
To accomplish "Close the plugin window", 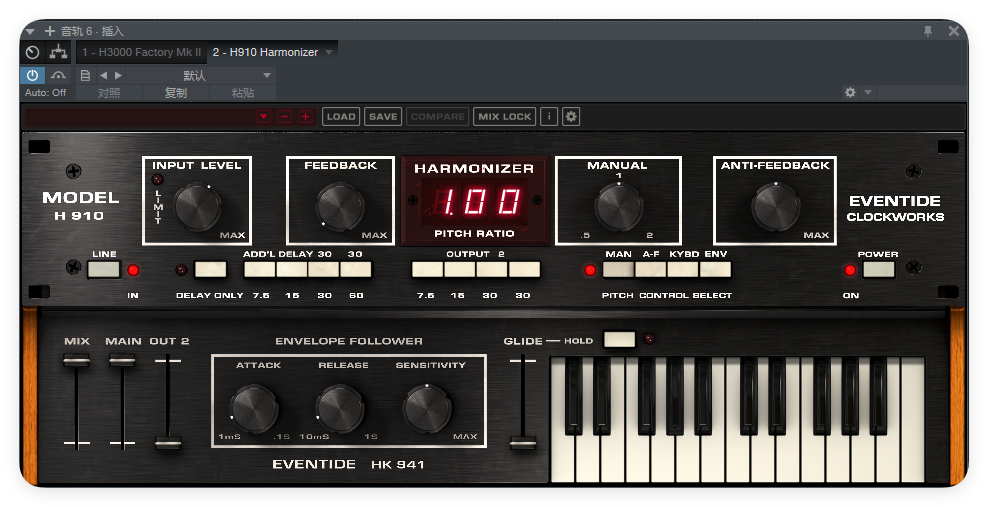I will coord(954,31).
